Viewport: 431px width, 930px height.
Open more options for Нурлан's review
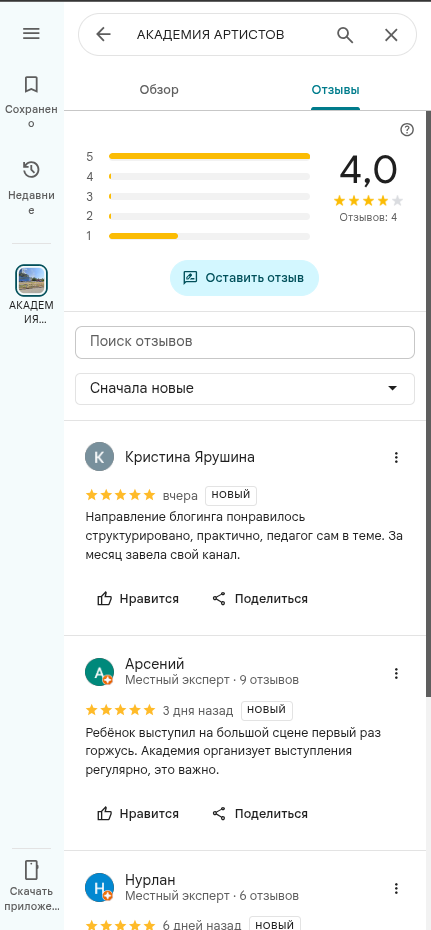(396, 888)
